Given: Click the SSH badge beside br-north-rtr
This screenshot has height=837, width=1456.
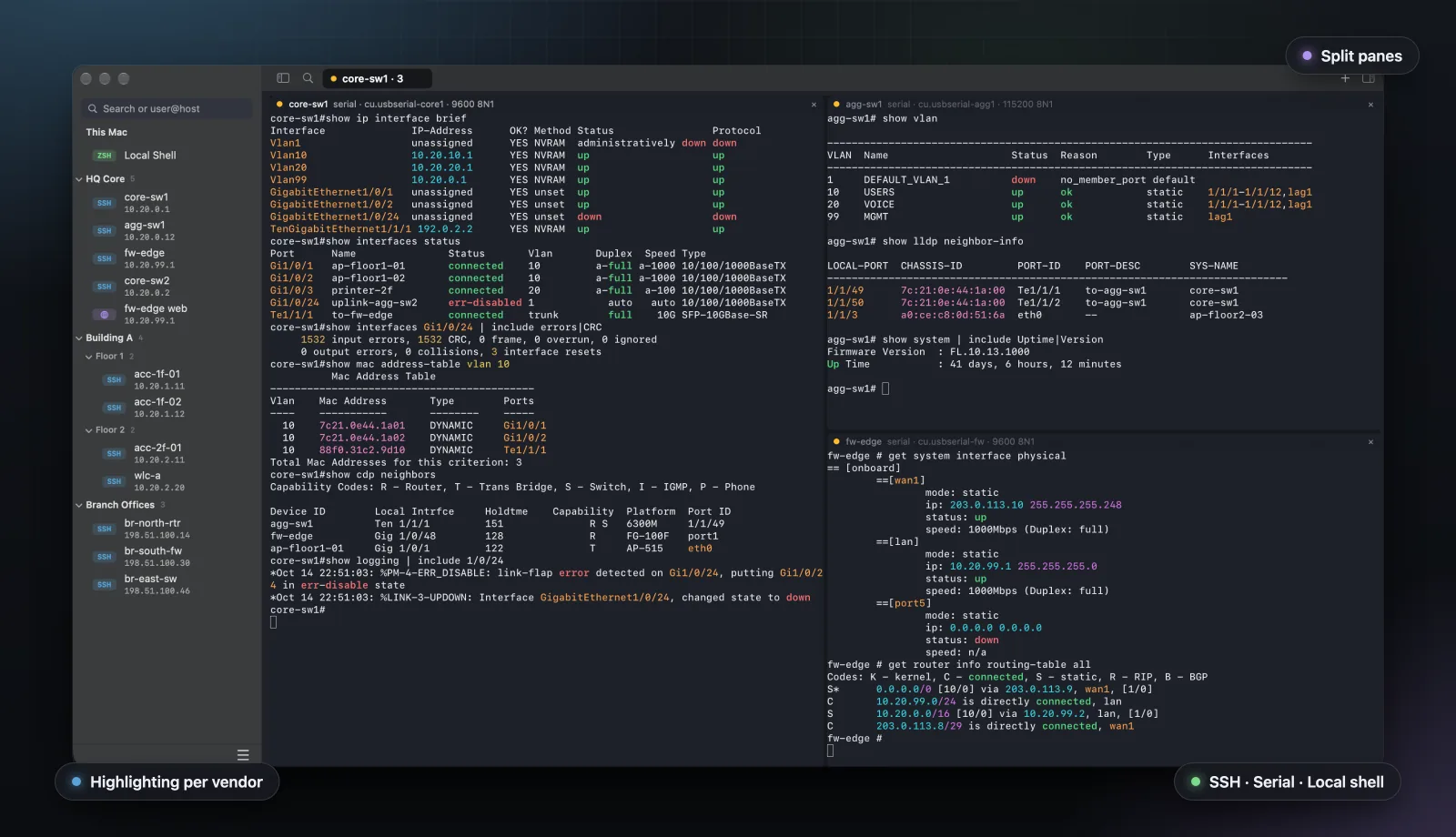Looking at the screenshot, I should click(x=105, y=529).
